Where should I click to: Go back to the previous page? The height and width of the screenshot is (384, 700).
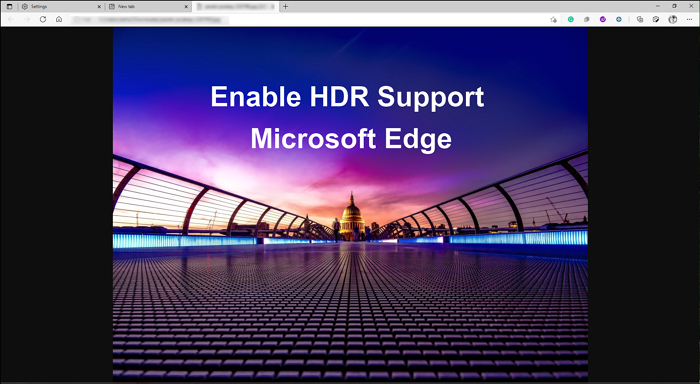(11, 19)
